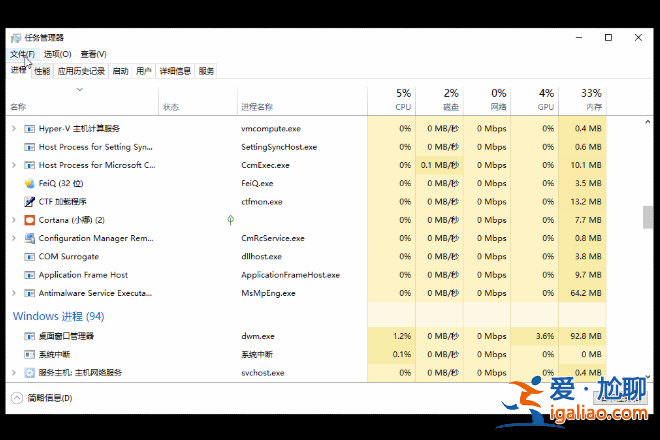The height and width of the screenshot is (440, 660).
Task: Sort by the GPU 4% column header
Action: click(x=535, y=100)
